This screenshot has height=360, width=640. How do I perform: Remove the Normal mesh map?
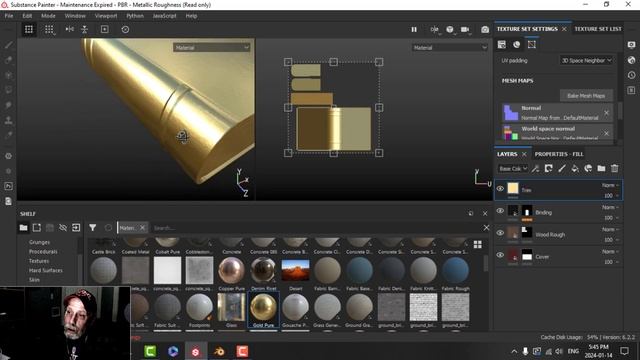click(606, 113)
